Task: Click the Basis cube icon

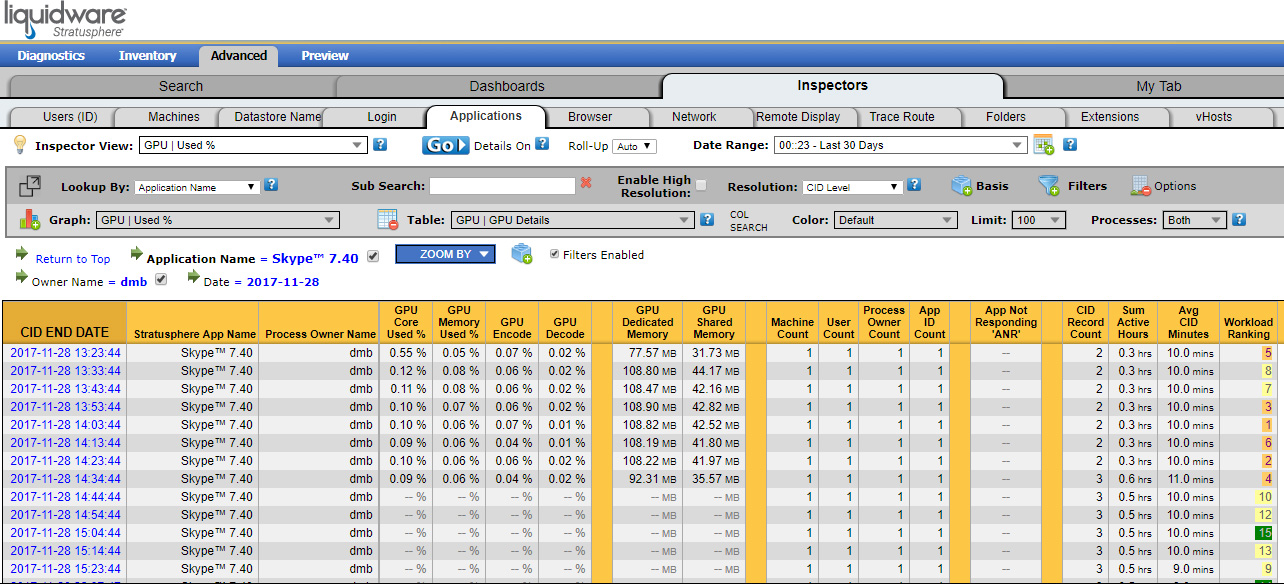Action: coord(961,186)
